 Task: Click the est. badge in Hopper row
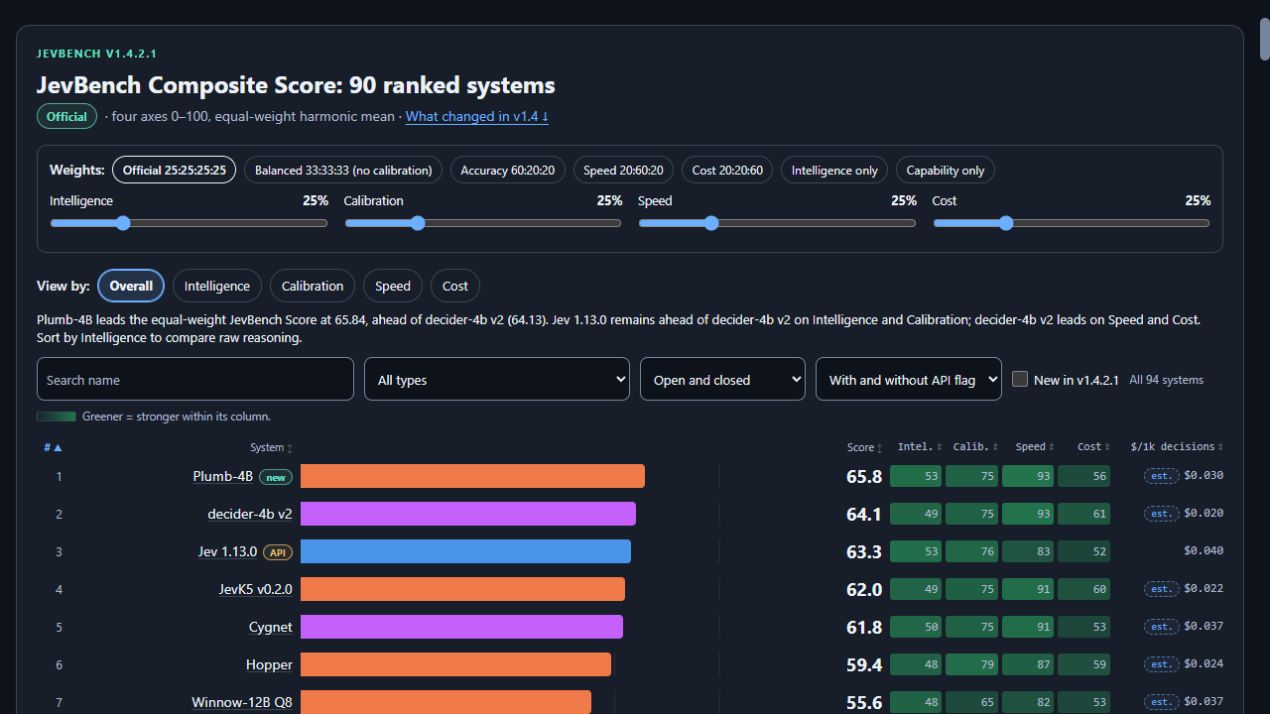(x=1162, y=664)
